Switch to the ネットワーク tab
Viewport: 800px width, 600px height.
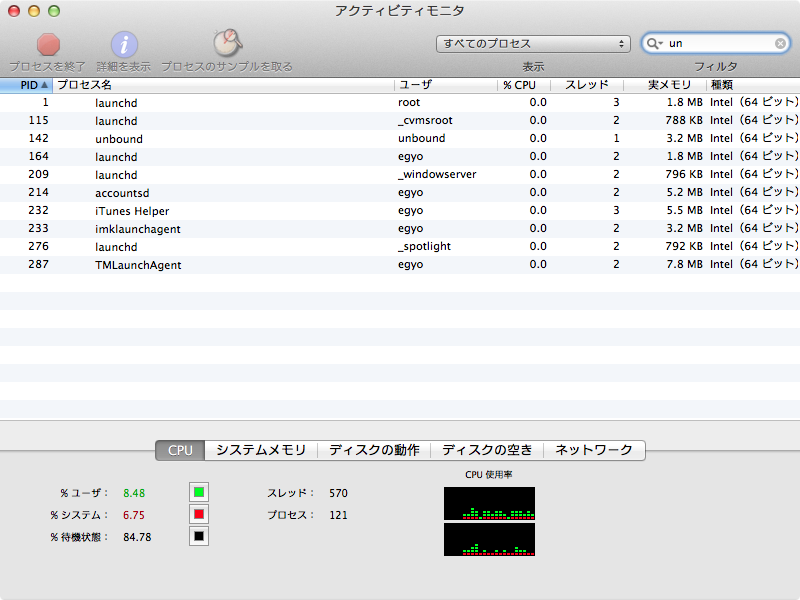594,451
